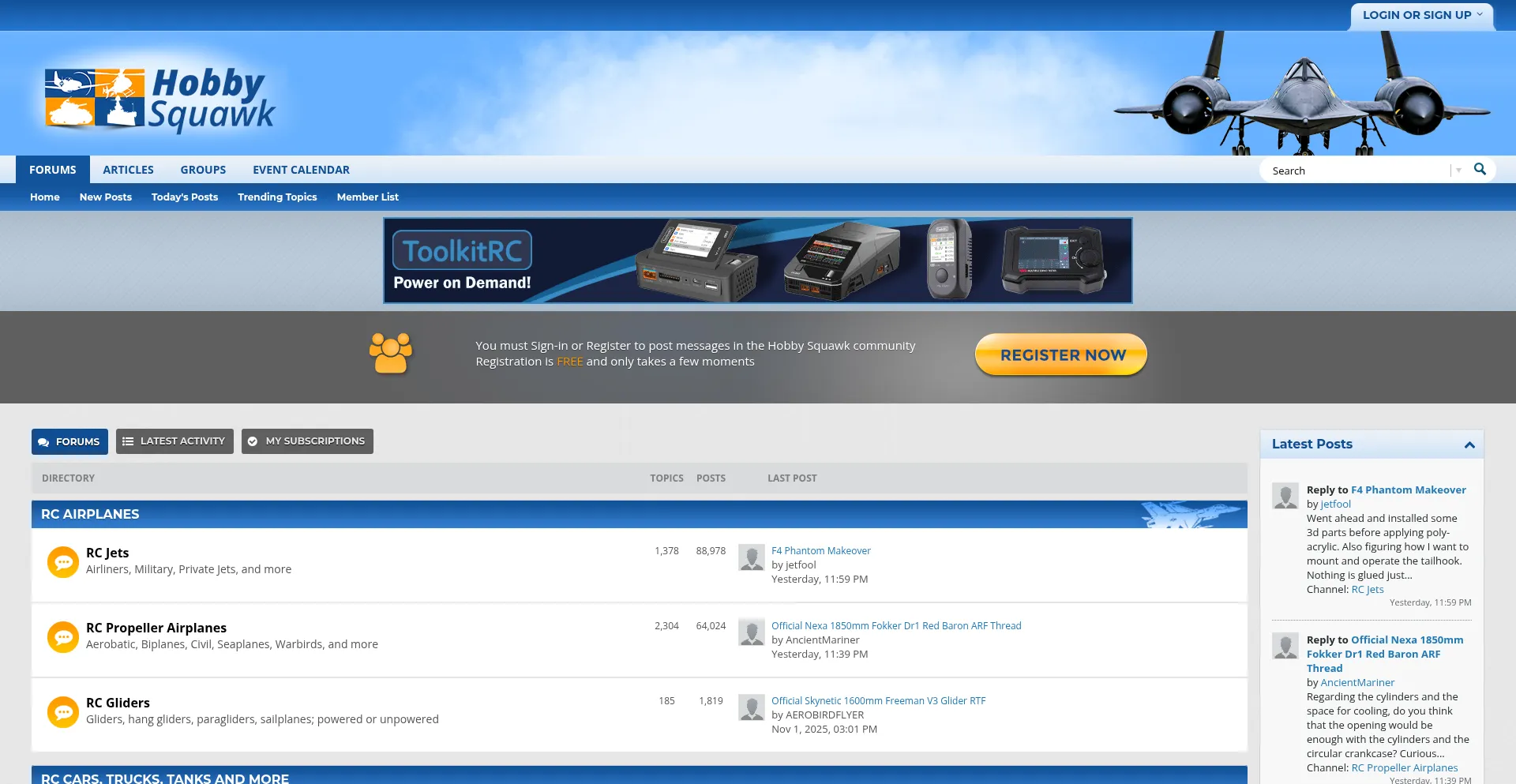The image size is (1516, 784).
Task: Click the RC Gliders forum bubble icon
Action: (x=62, y=712)
